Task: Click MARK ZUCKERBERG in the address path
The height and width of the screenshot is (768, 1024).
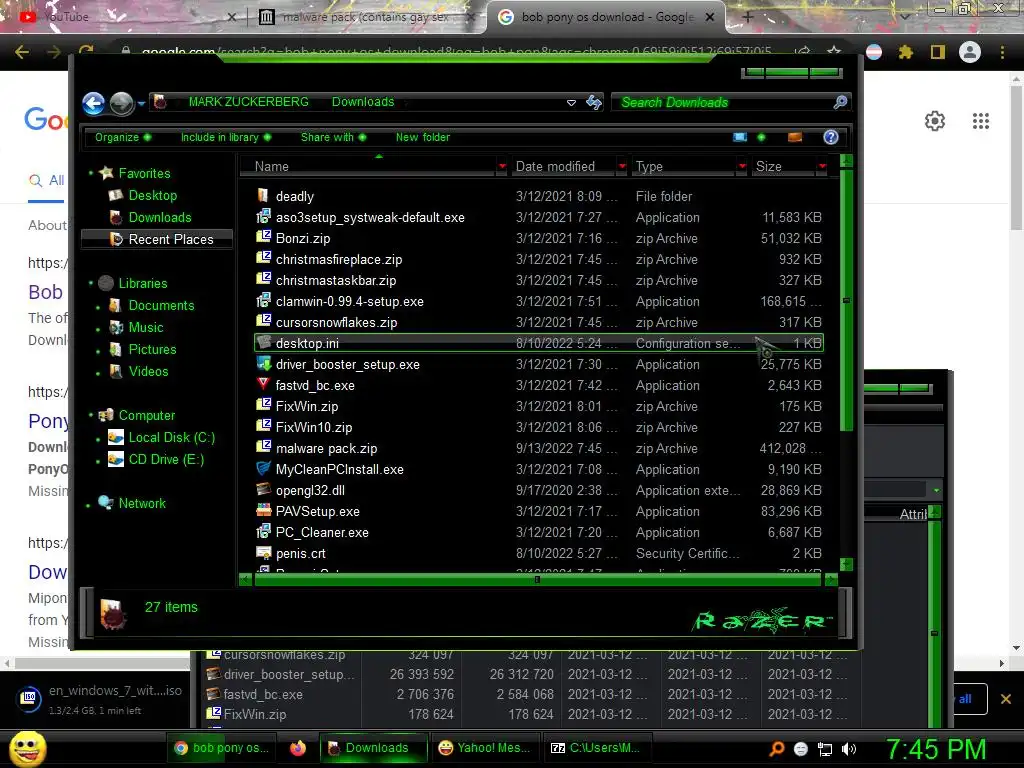Action: coord(248,102)
